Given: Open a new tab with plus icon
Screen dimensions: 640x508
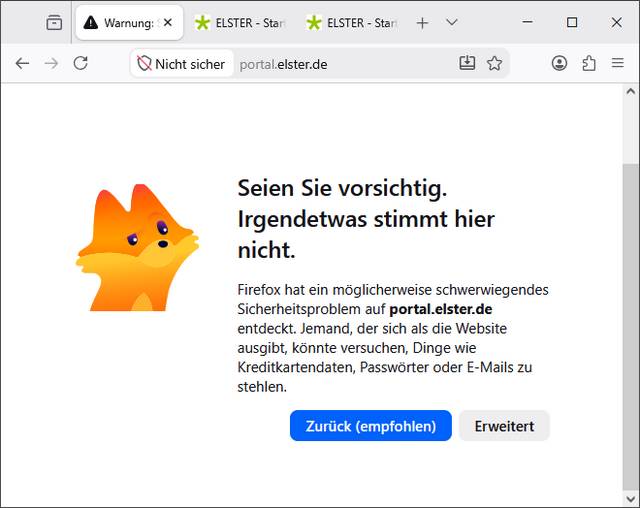Looking at the screenshot, I should 422,23.
